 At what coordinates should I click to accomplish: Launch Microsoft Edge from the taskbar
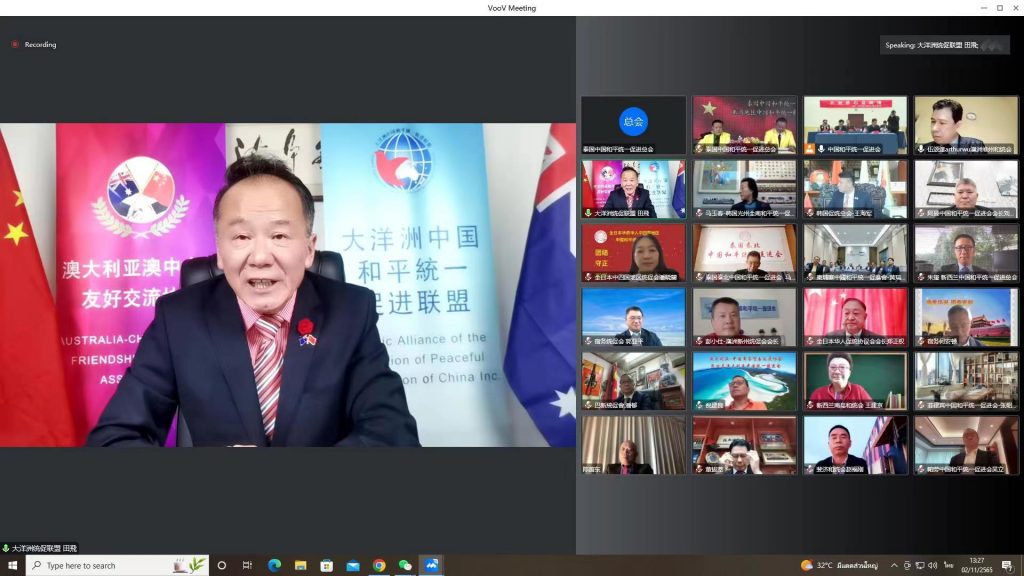[274, 566]
